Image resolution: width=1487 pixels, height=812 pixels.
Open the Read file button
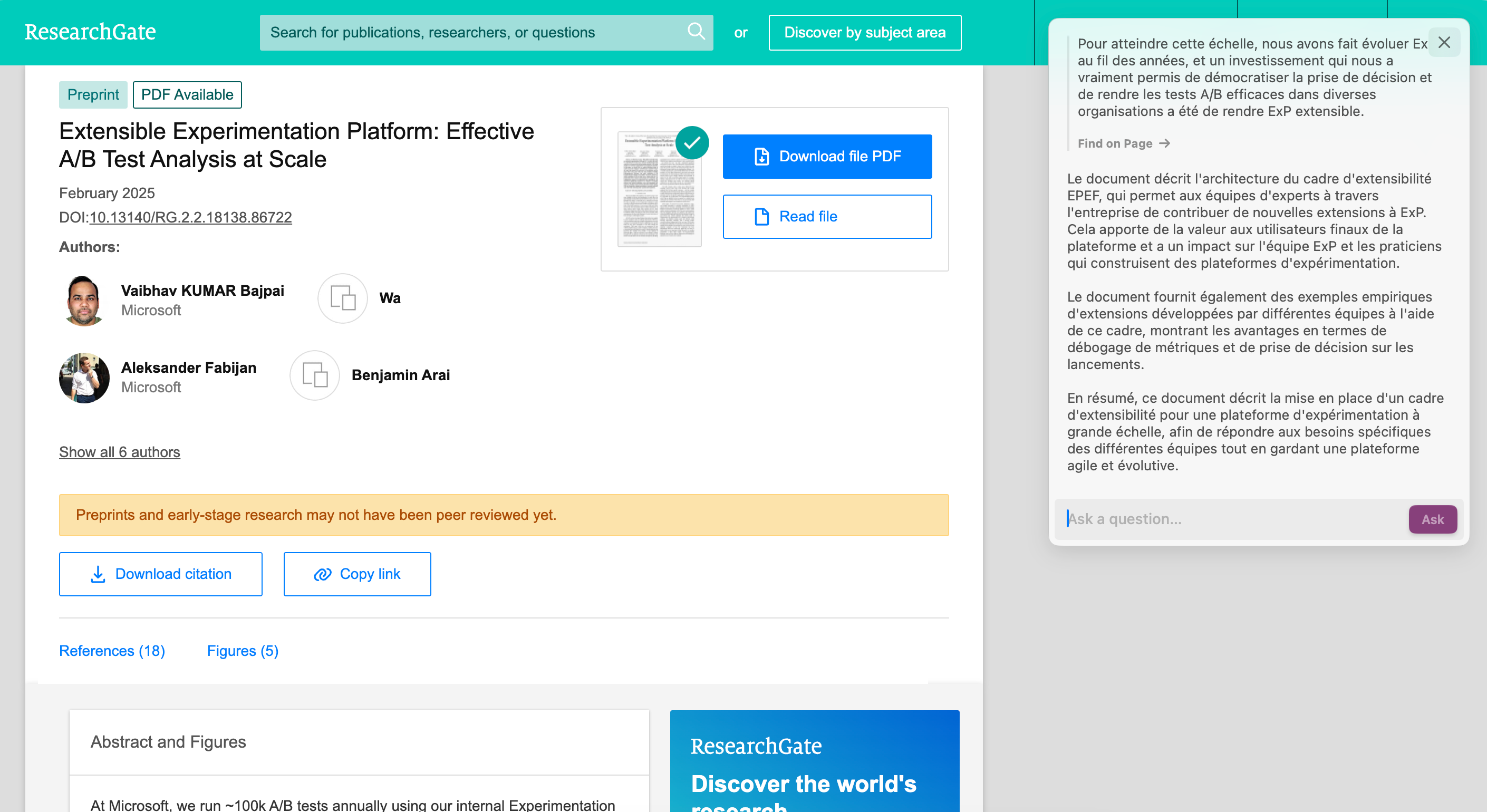coord(827,216)
